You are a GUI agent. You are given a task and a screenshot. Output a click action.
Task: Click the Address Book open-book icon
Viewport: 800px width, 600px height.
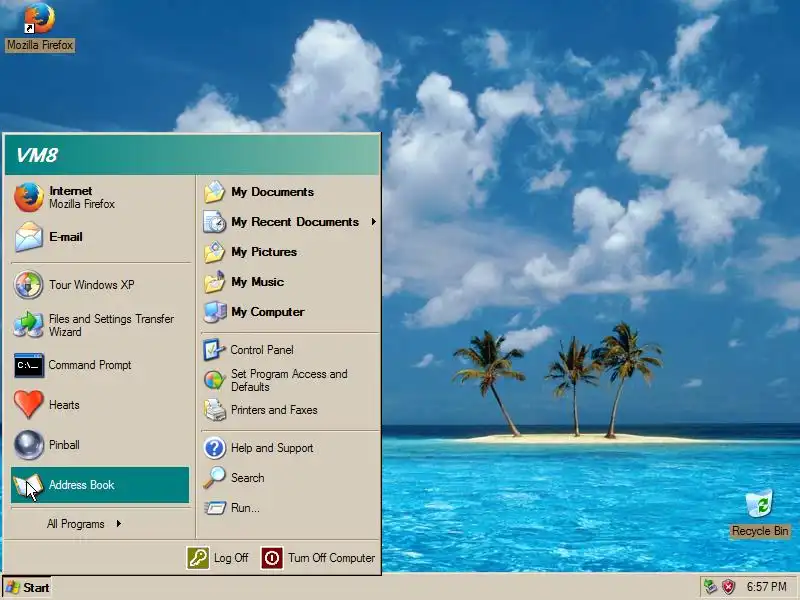28,485
